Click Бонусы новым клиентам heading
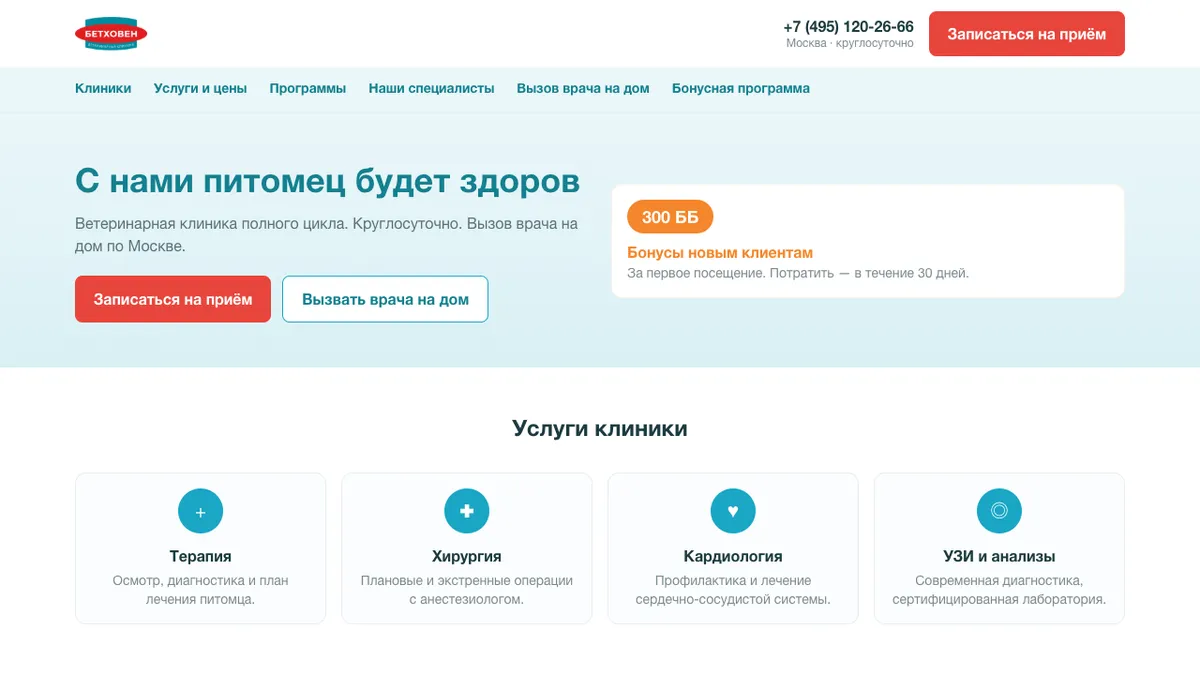The height and width of the screenshot is (675, 1200). click(x=720, y=253)
